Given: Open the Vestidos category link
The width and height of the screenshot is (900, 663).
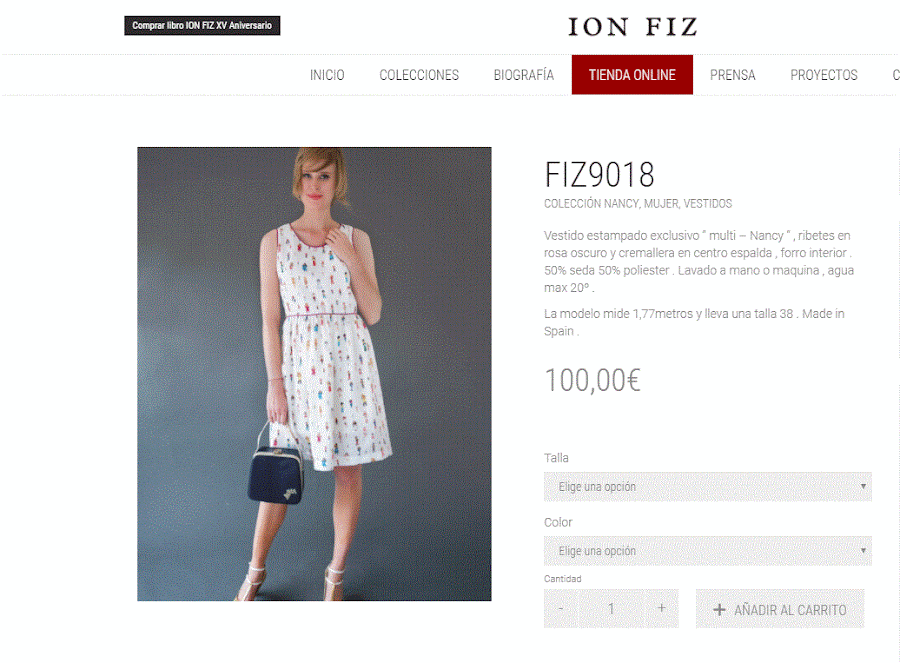Looking at the screenshot, I should click(708, 204).
